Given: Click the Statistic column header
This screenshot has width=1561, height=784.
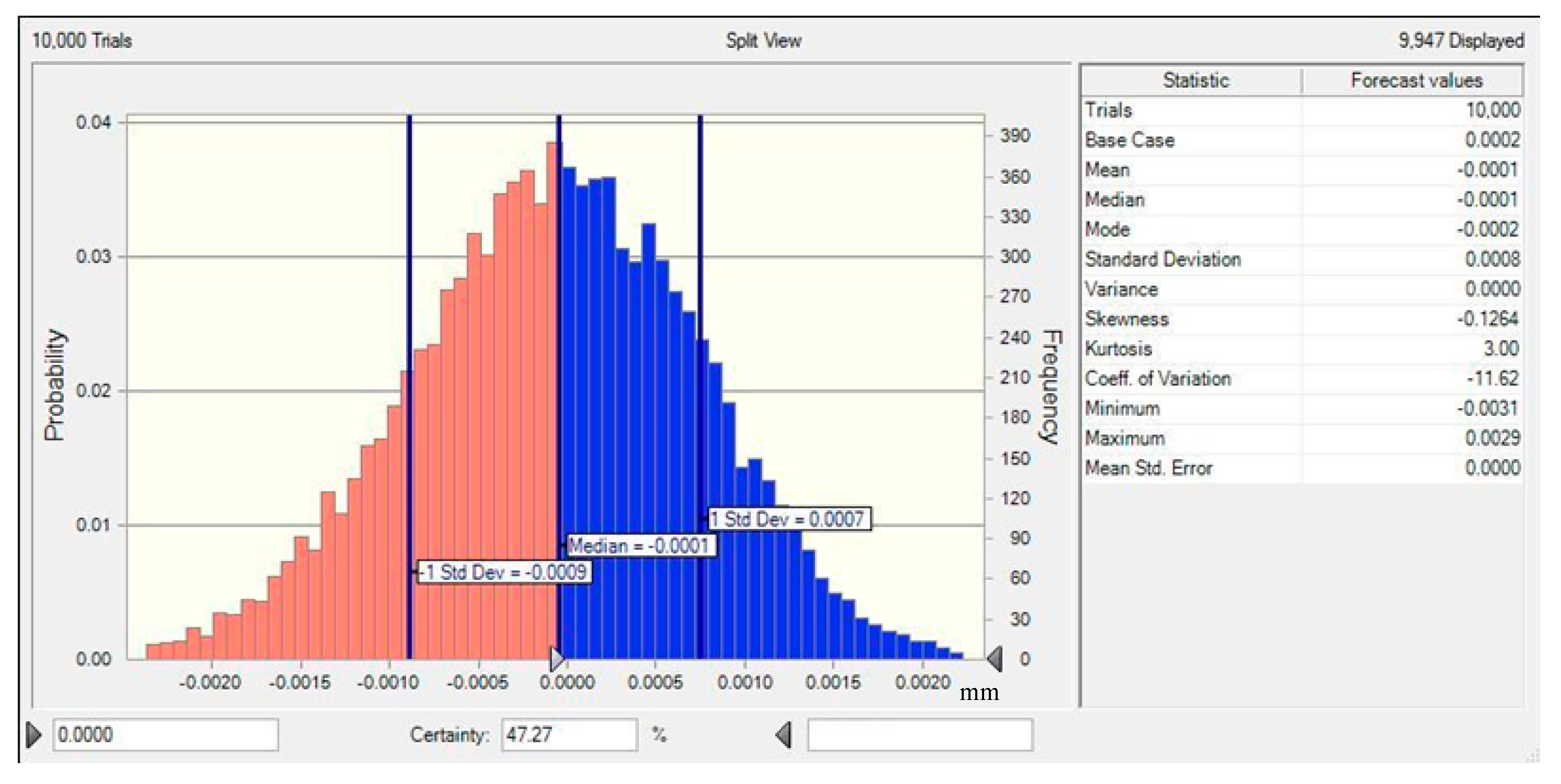Looking at the screenshot, I should point(1195,80).
